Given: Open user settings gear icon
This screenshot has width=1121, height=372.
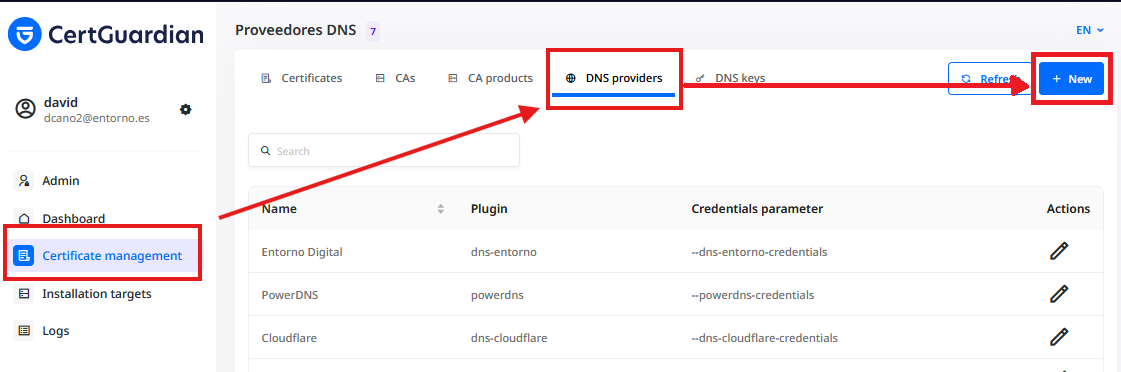Looking at the screenshot, I should 186,109.
